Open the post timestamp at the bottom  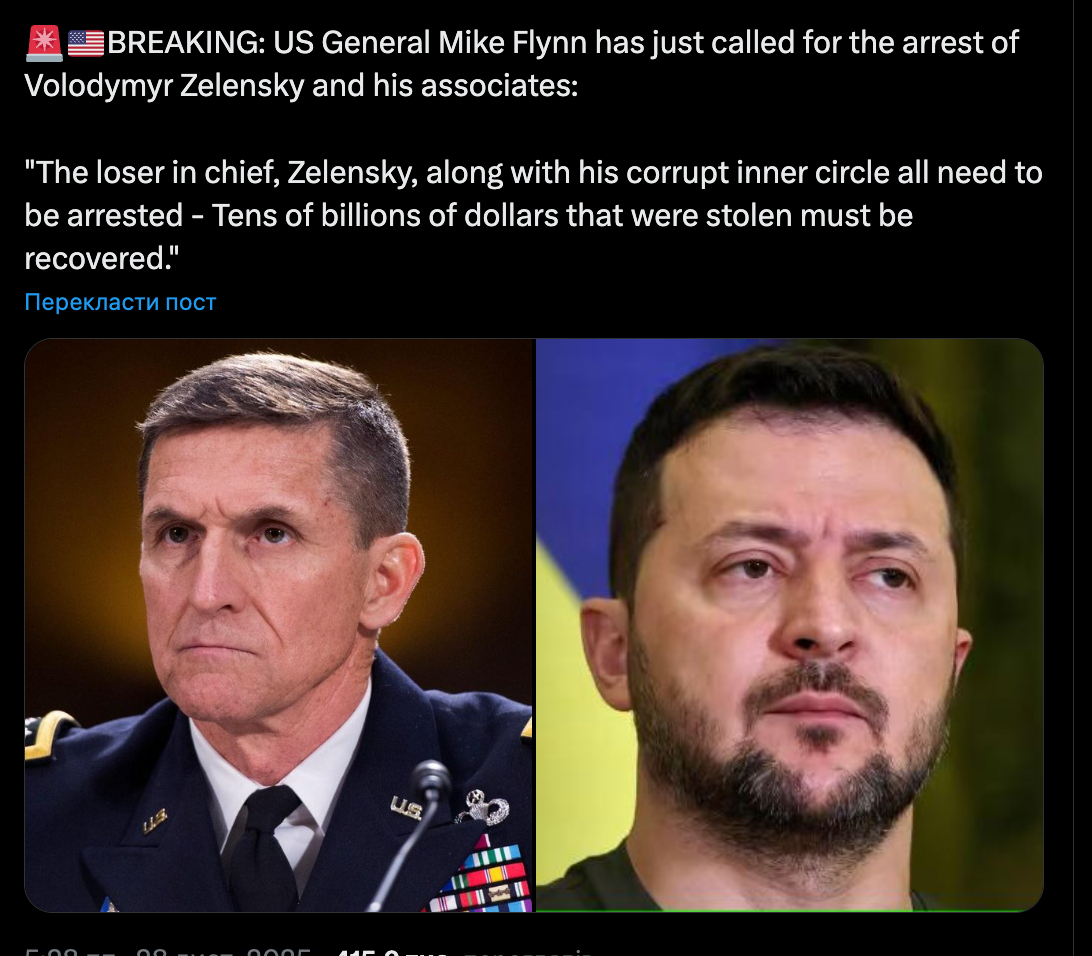pos(167,951)
